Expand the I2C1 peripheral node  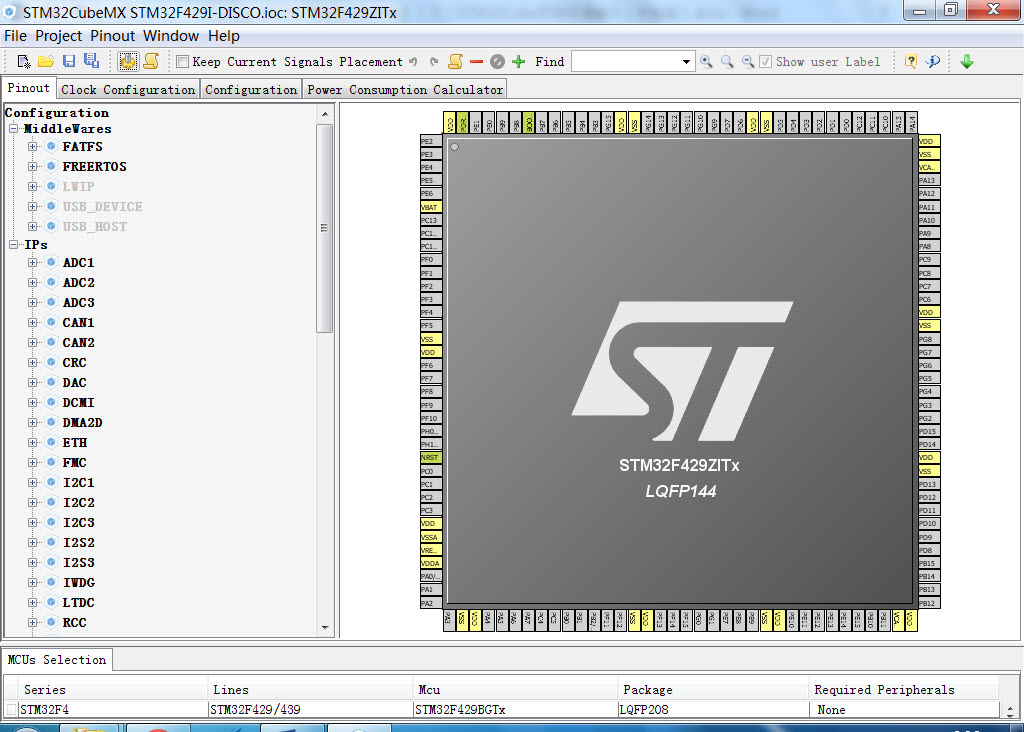point(33,483)
